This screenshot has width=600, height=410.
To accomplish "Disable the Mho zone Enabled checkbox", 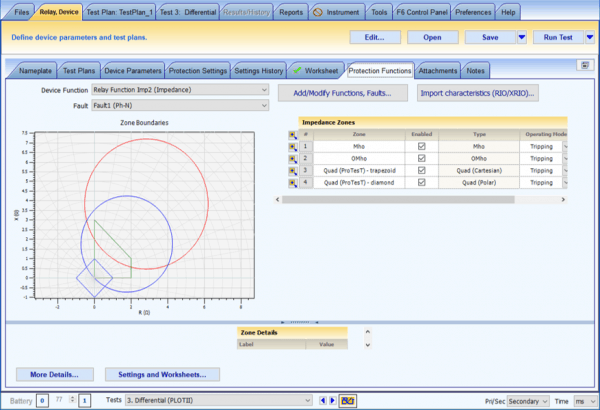I will pyautogui.click(x=421, y=145).
